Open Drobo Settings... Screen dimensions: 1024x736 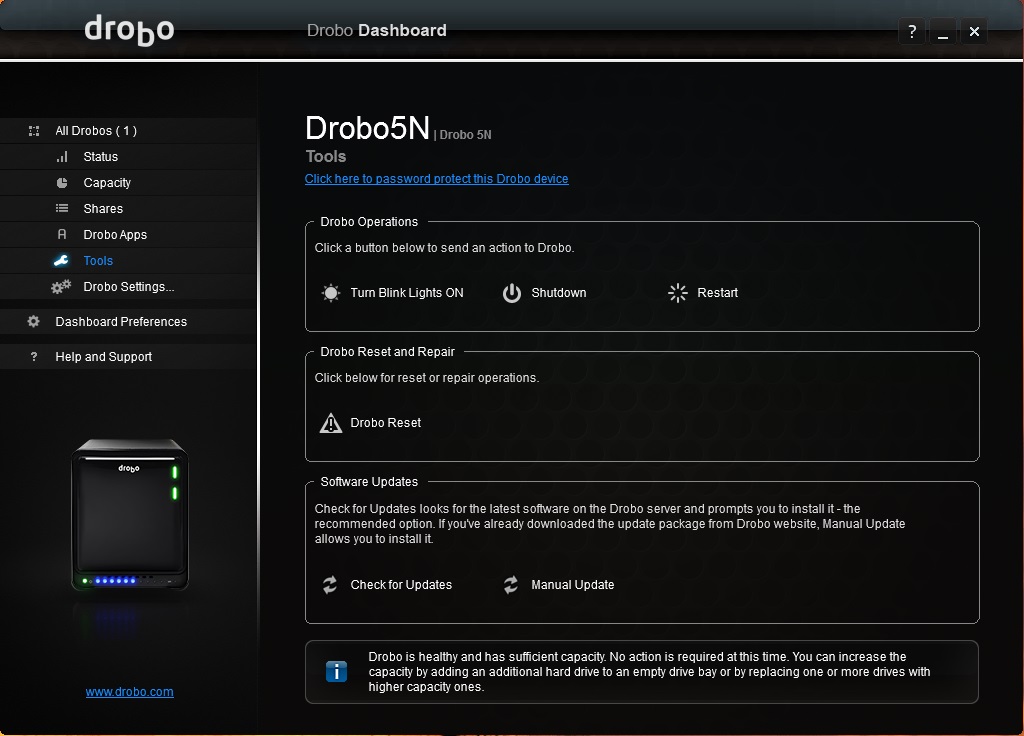(128, 287)
